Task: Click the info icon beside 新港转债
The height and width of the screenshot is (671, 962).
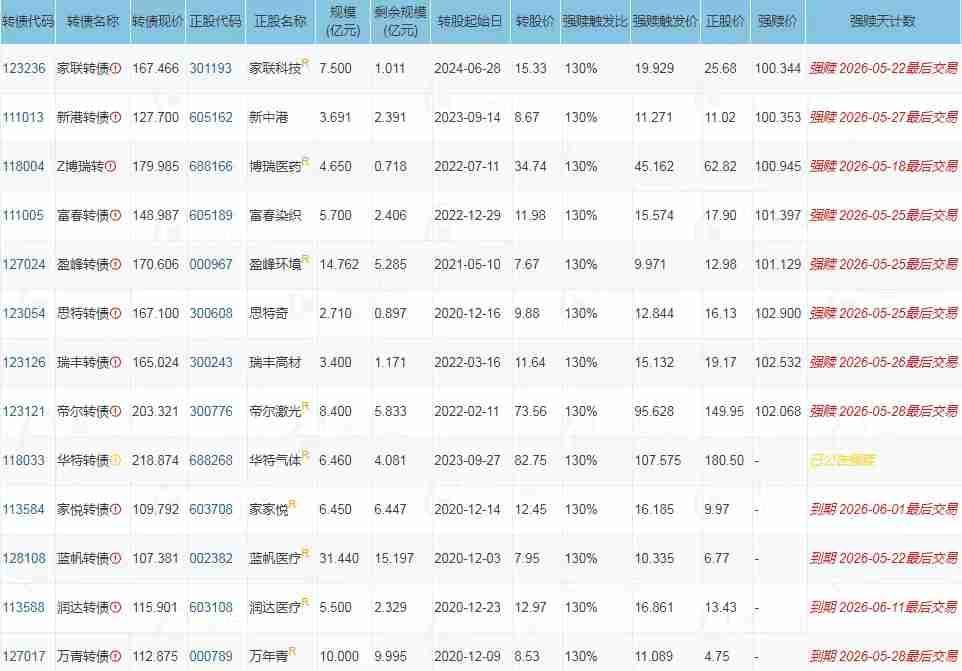Action: pos(116,118)
